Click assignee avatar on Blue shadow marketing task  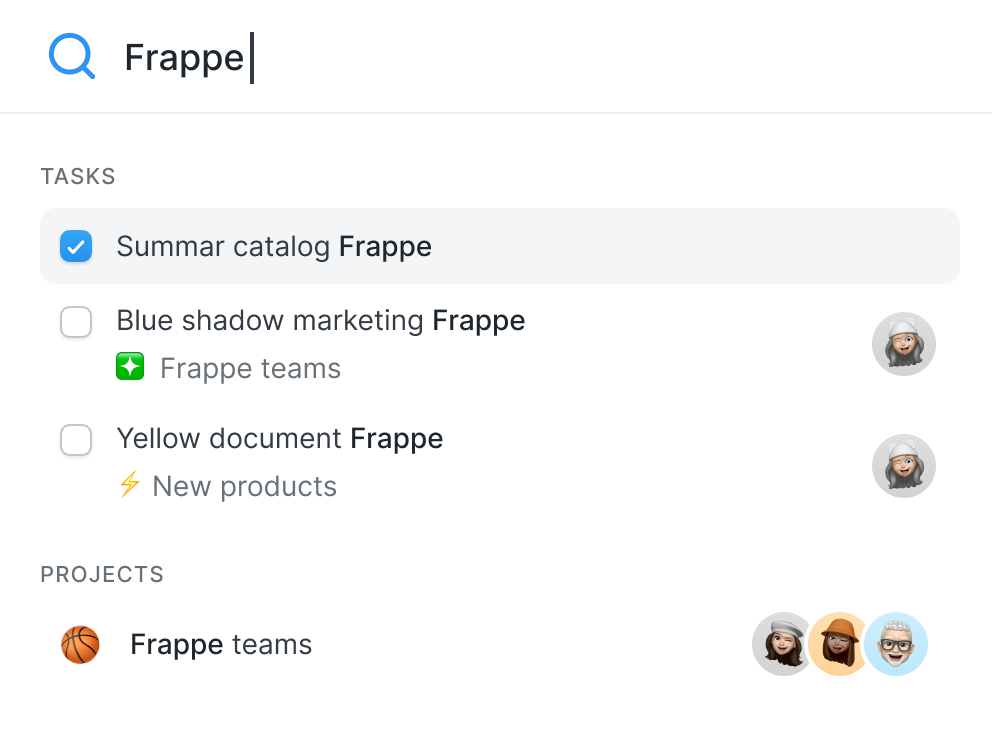point(903,344)
